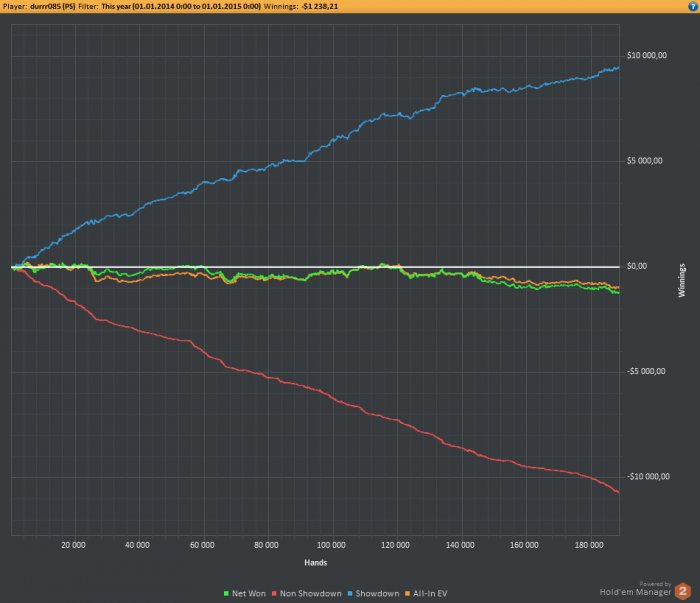Click the end of the red Non Showdown line

pyautogui.click(x=618, y=492)
